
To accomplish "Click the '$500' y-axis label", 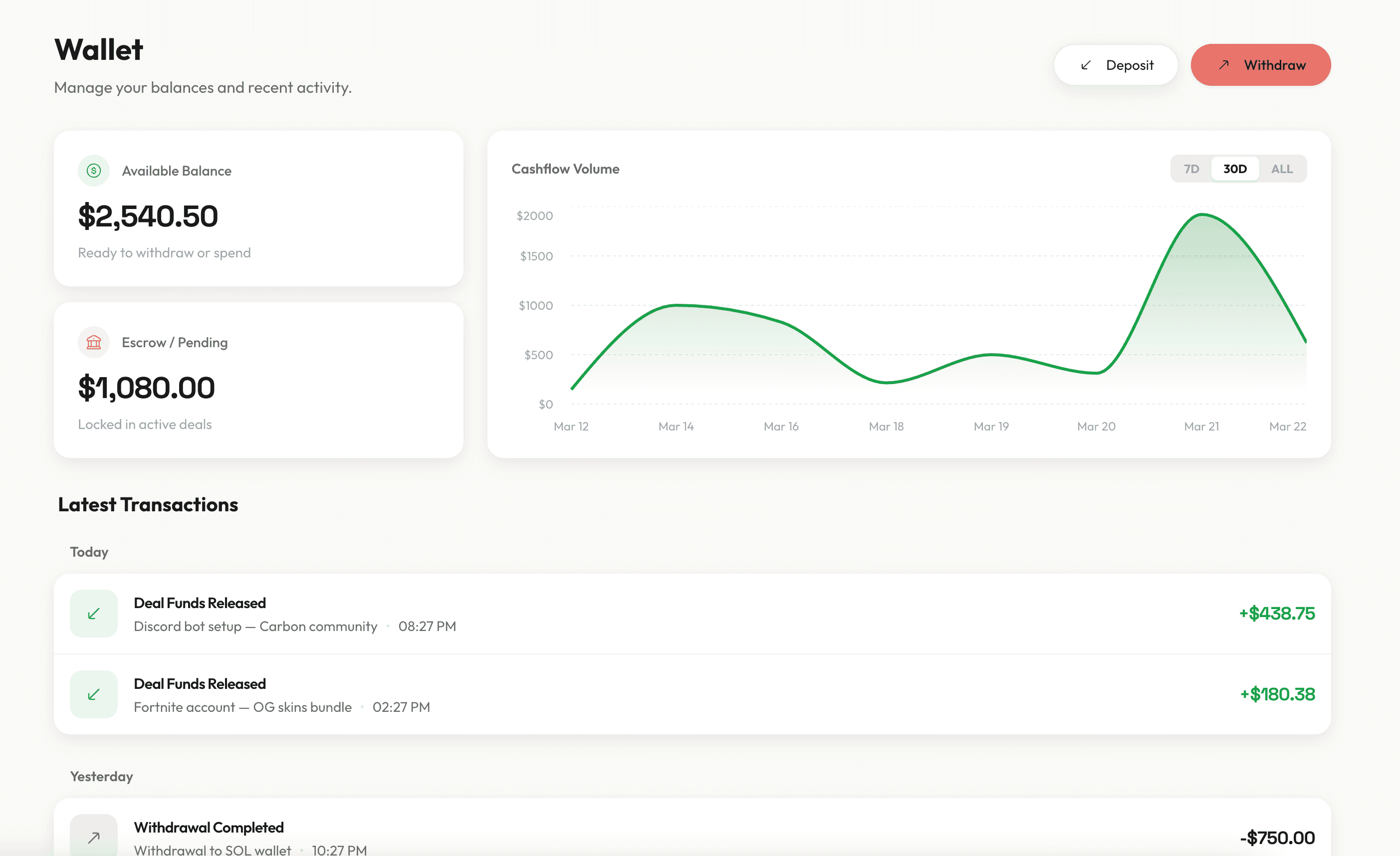I will [538, 355].
